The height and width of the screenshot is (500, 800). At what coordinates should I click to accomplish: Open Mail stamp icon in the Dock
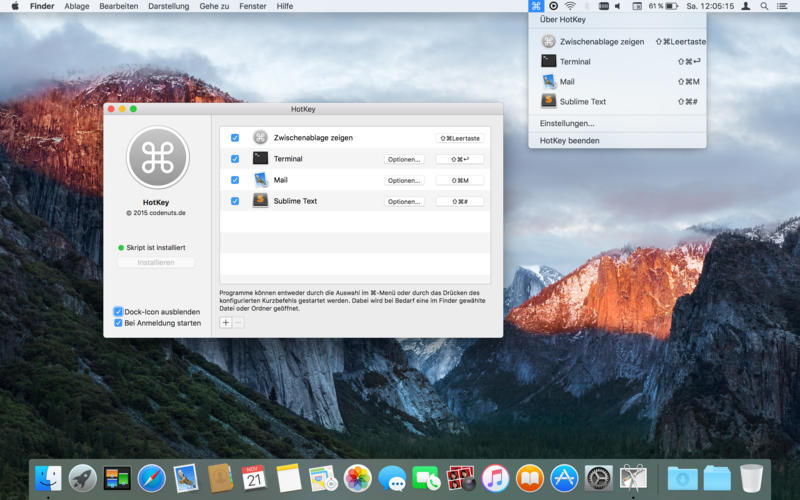pyautogui.click(x=186, y=479)
